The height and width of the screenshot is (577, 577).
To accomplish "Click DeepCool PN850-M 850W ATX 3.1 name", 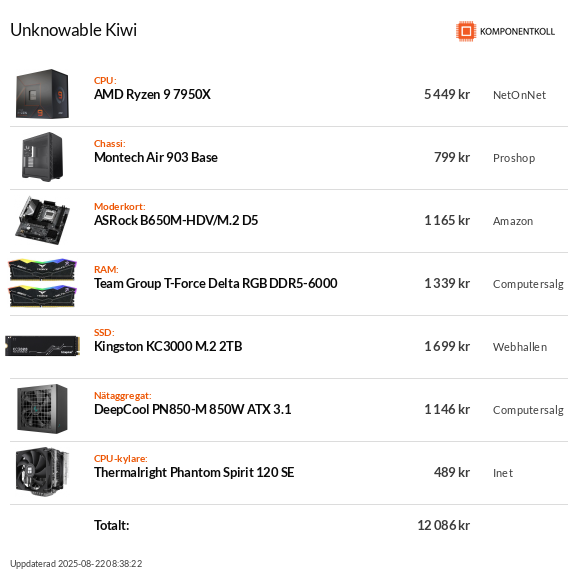I will [192, 409].
